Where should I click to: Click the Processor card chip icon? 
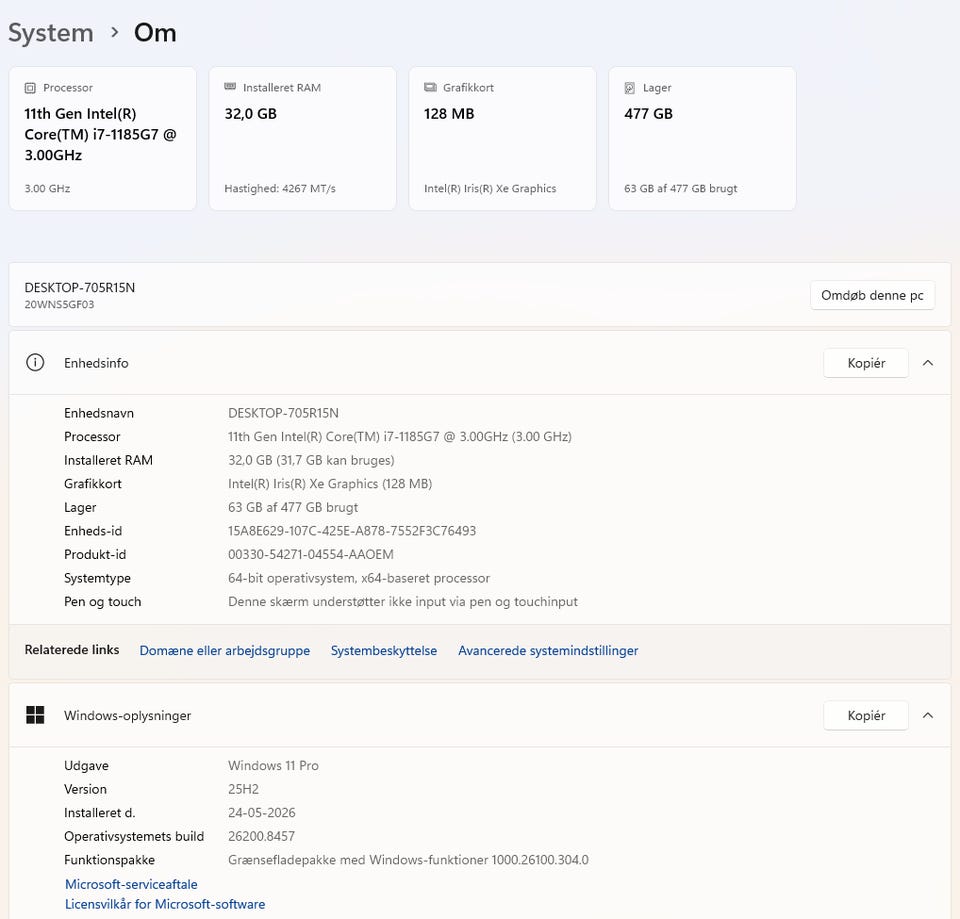coord(30,88)
